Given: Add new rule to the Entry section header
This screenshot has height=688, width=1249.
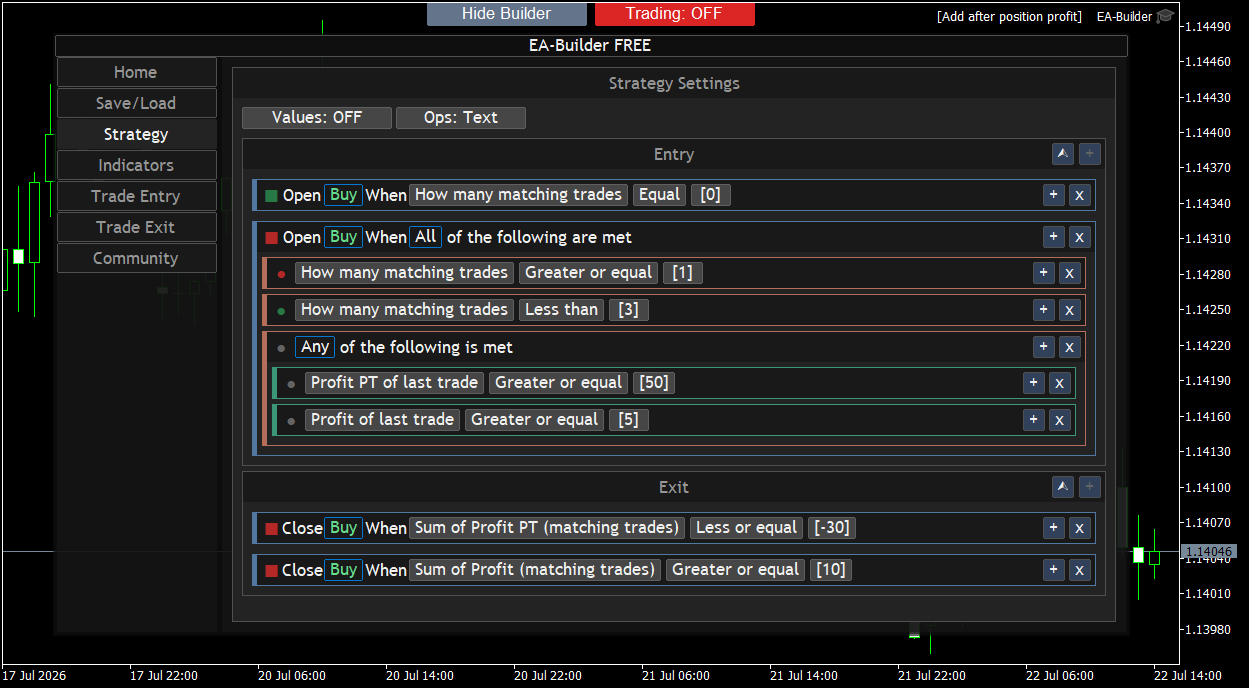Looking at the screenshot, I should point(1089,154).
